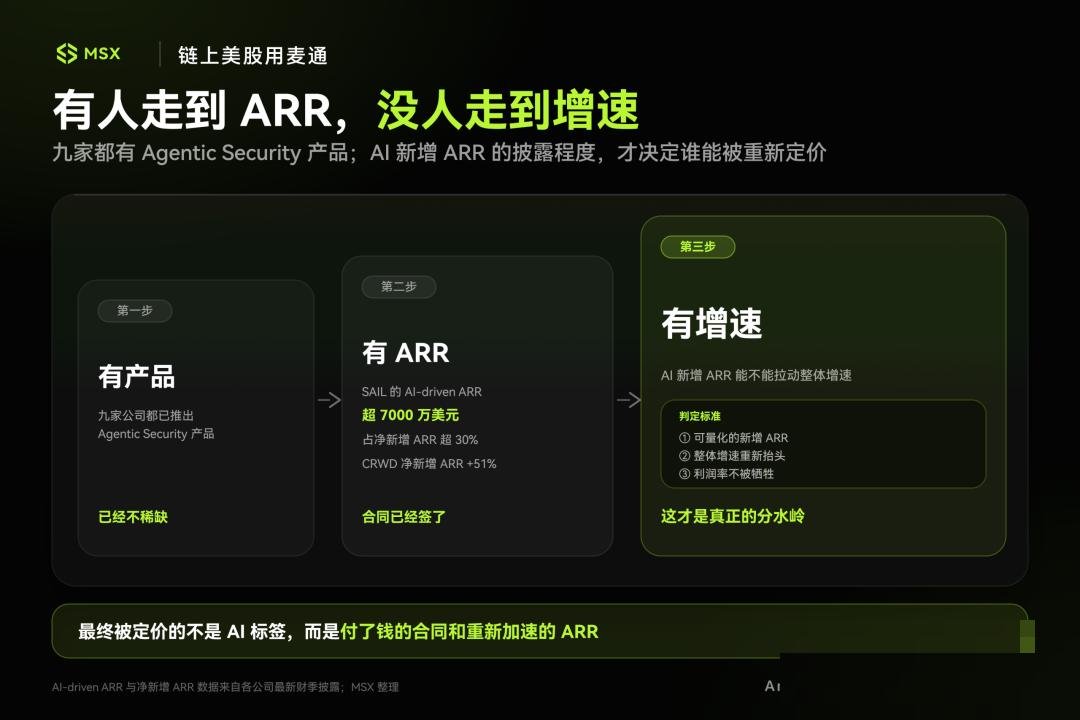
Task: Click the 有 ARR card heading
Action: coord(406,353)
